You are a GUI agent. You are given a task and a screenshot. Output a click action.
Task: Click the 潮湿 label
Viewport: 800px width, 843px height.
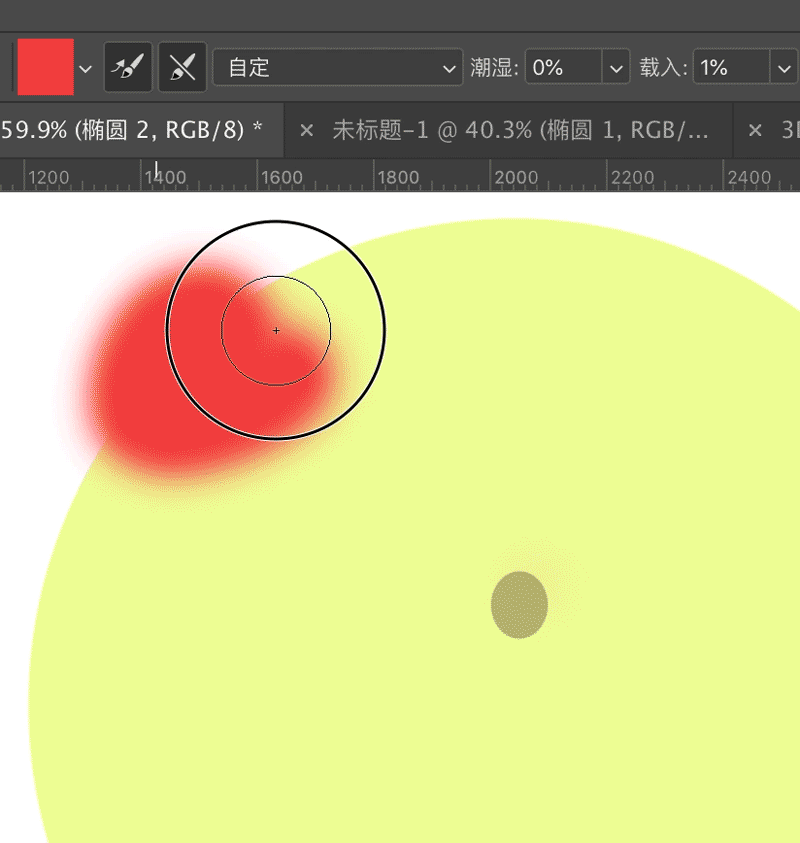(494, 68)
